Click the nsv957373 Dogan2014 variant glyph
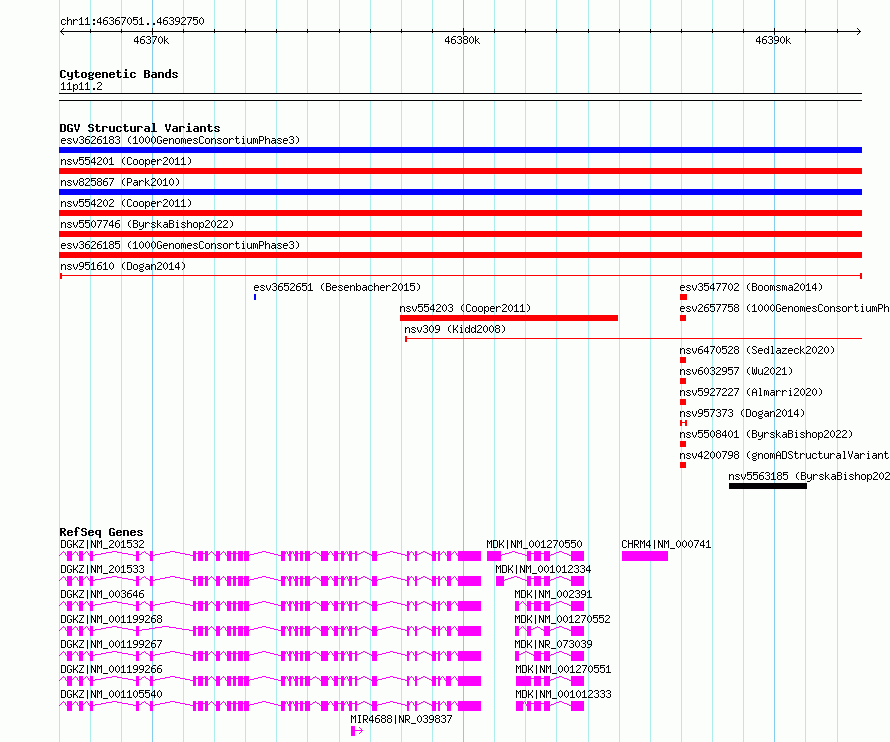The height and width of the screenshot is (742, 890). pyautogui.click(x=683, y=423)
